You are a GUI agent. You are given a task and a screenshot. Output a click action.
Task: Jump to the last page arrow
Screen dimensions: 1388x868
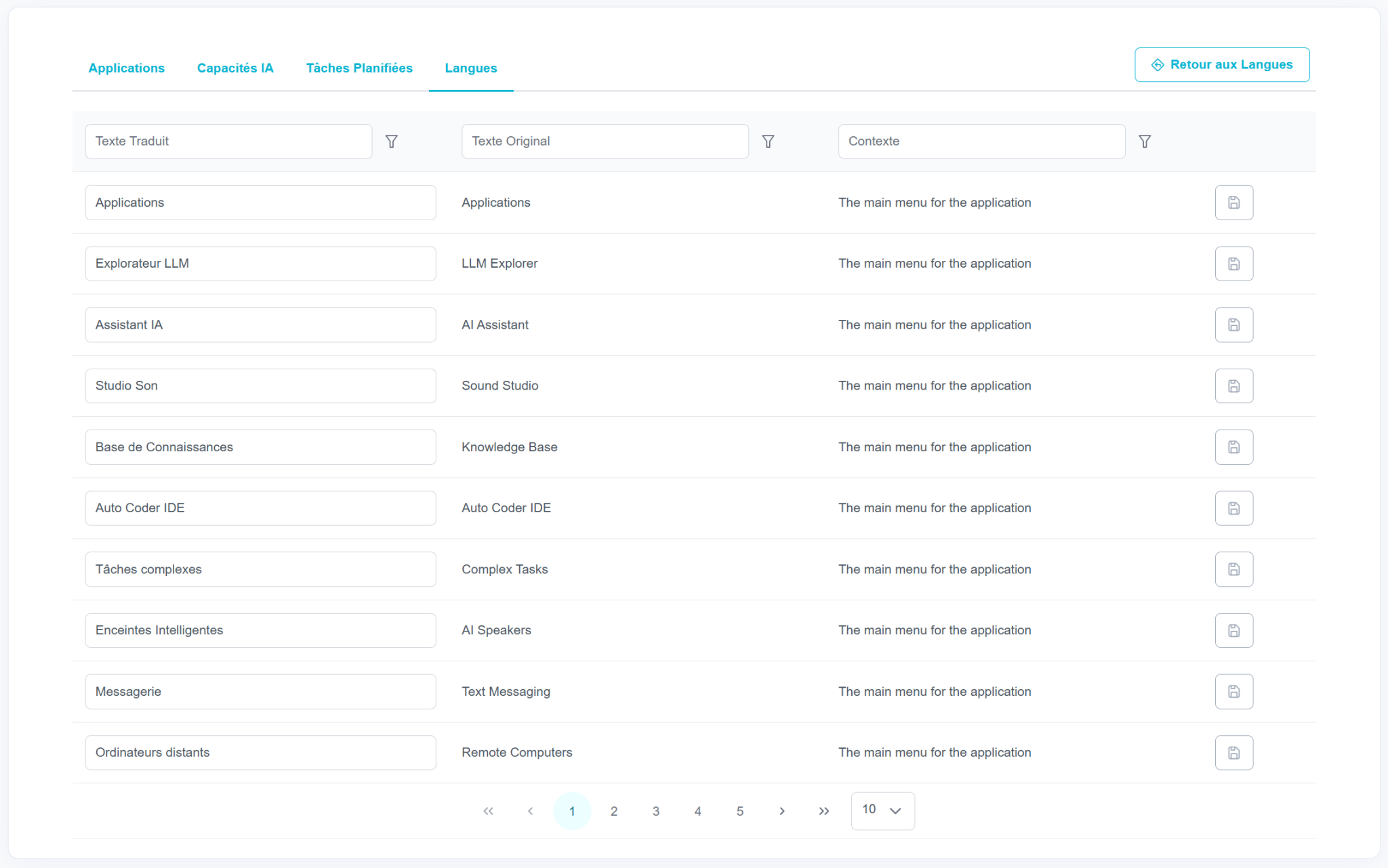click(824, 811)
